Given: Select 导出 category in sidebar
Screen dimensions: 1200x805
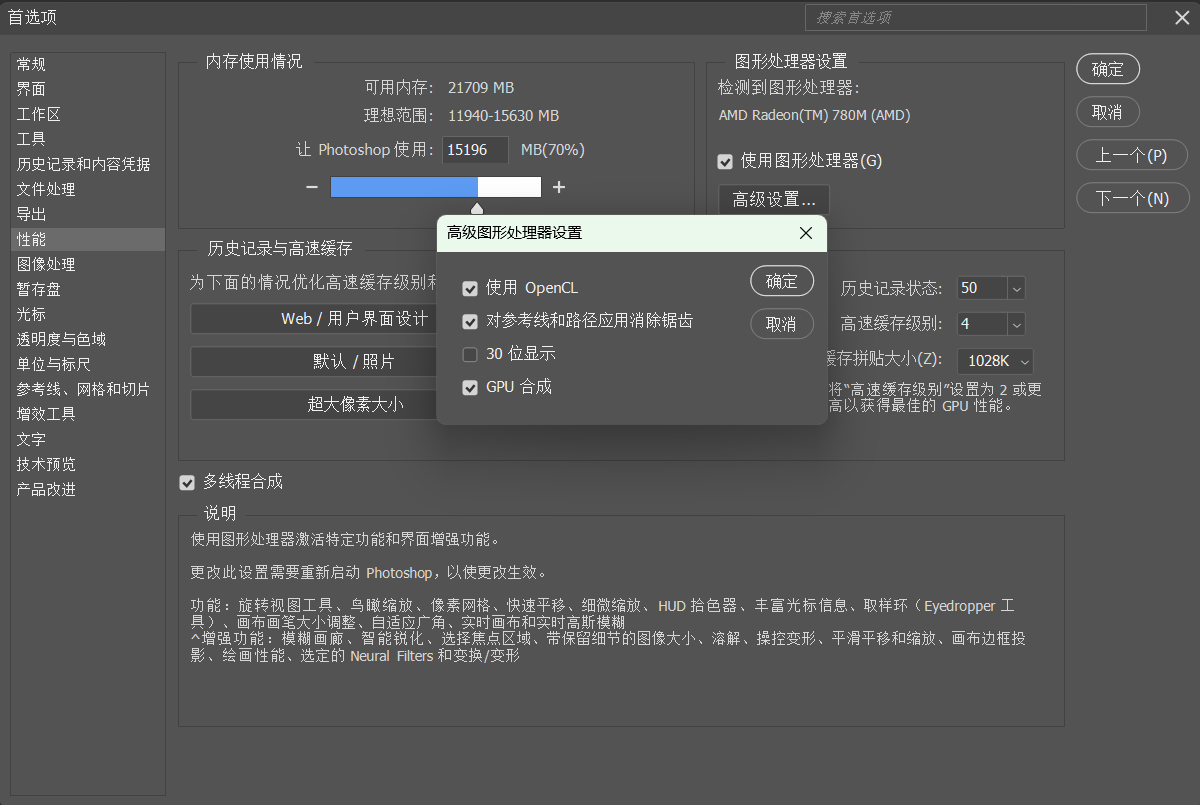Looking at the screenshot, I should [88, 214].
